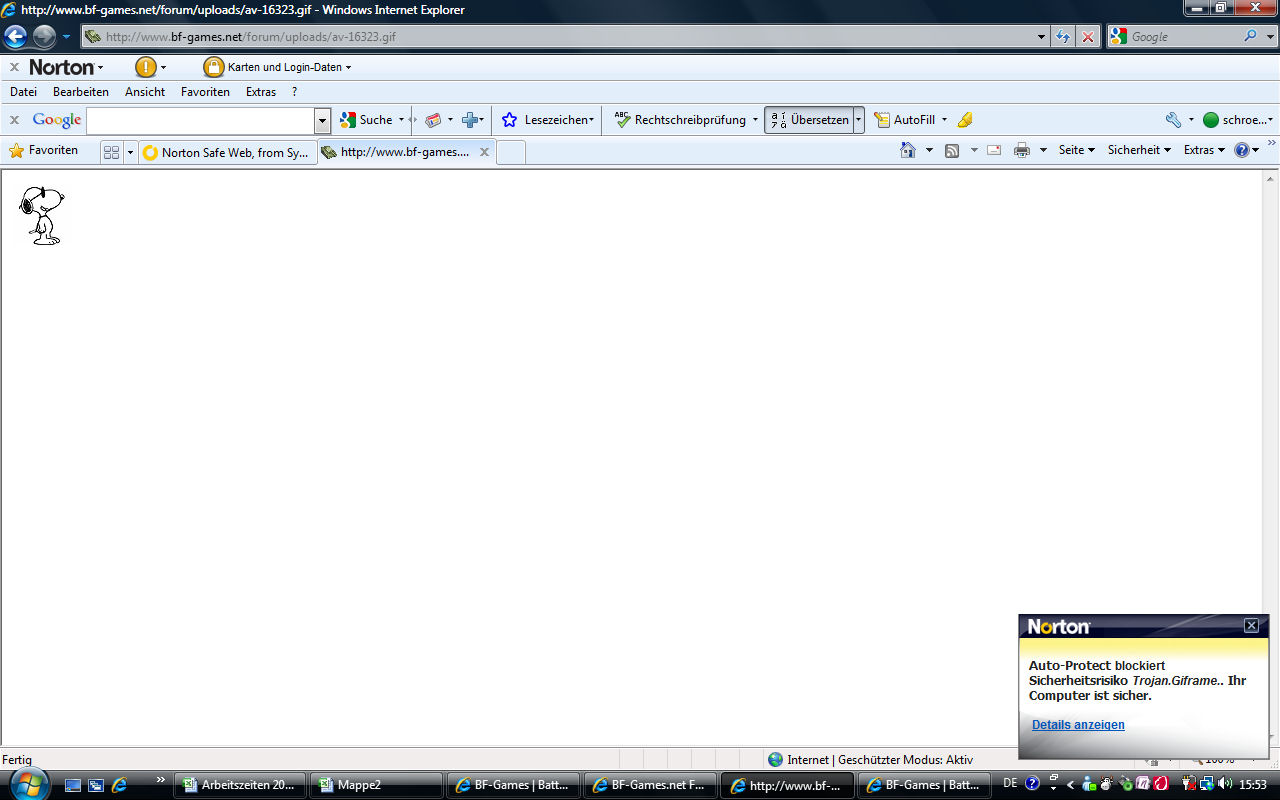1280x800 pixels.
Task: Click the Refresh page icon
Action: [x=1063, y=37]
